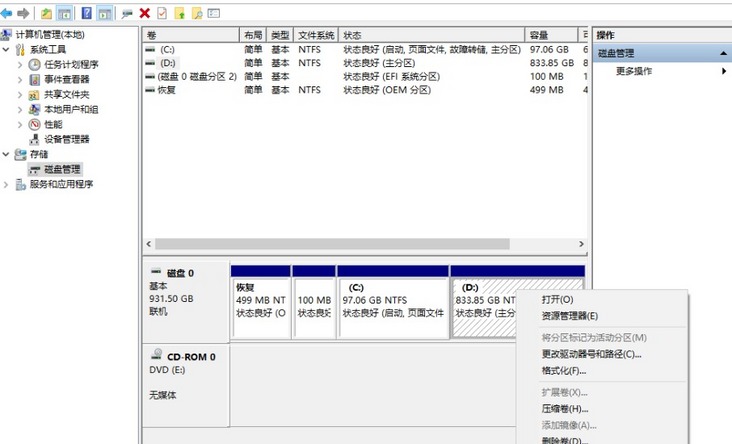Open Help via blue question mark icon

click(x=87, y=14)
